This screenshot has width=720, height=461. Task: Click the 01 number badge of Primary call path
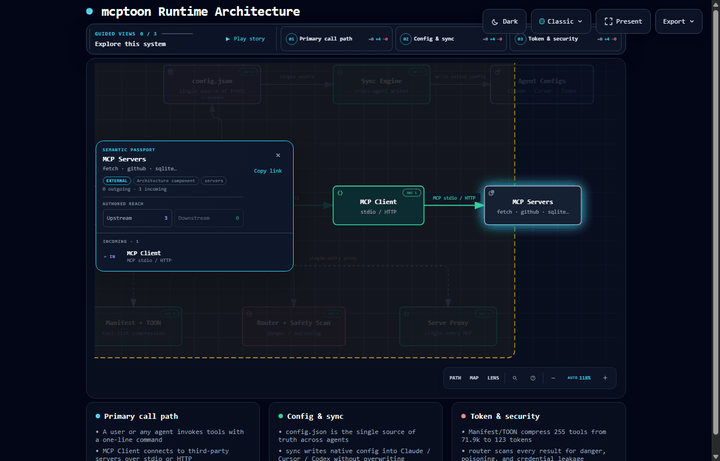point(291,39)
